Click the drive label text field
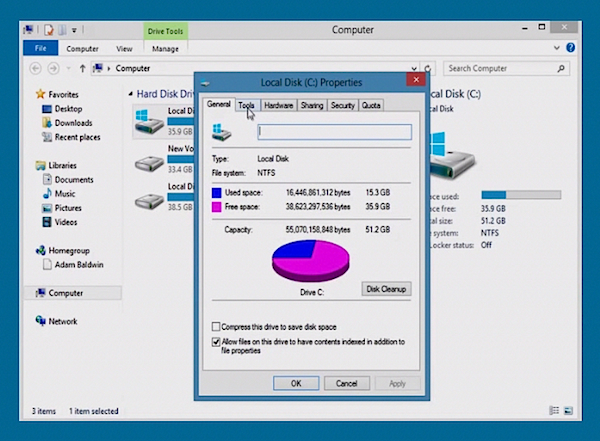The height and width of the screenshot is (441, 600). [335, 132]
